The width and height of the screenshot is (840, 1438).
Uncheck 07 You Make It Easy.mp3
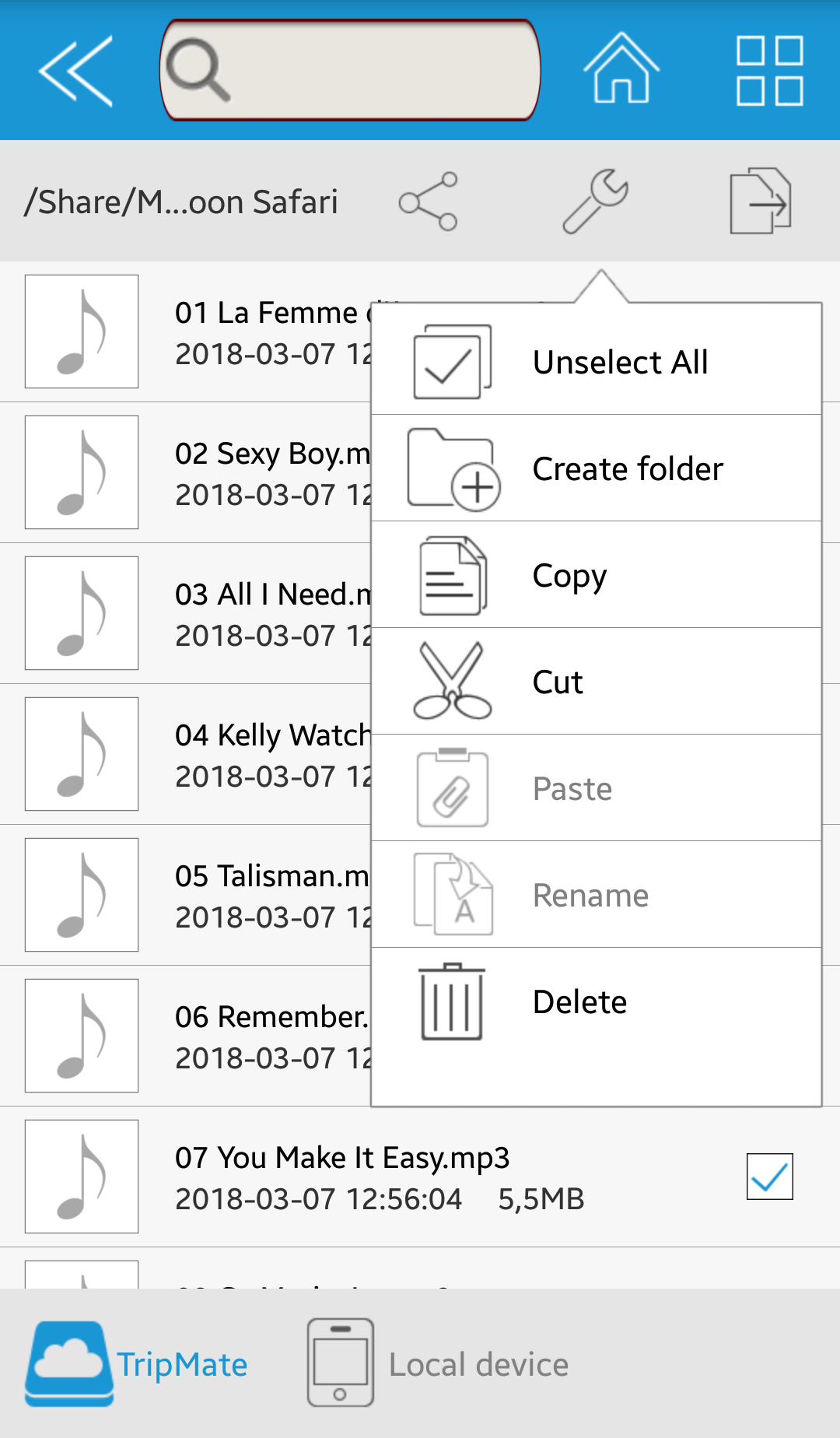[769, 1176]
